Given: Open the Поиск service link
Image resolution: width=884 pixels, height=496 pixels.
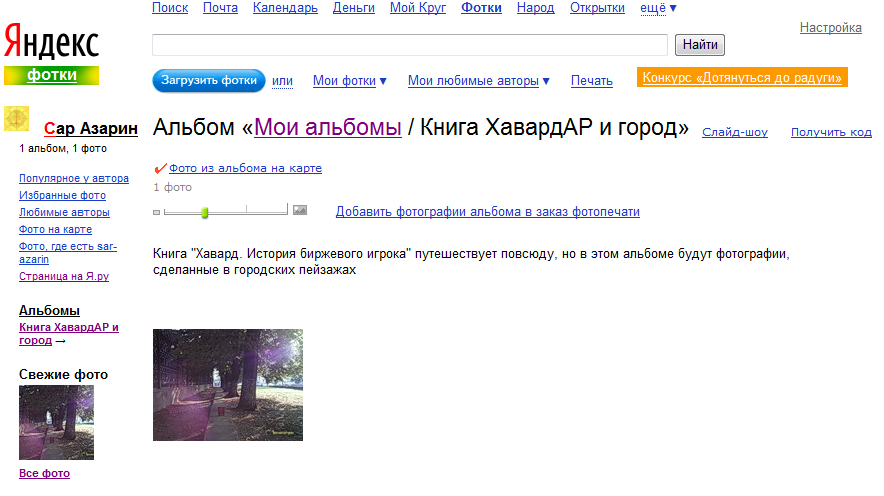Looking at the screenshot, I should coord(170,8).
